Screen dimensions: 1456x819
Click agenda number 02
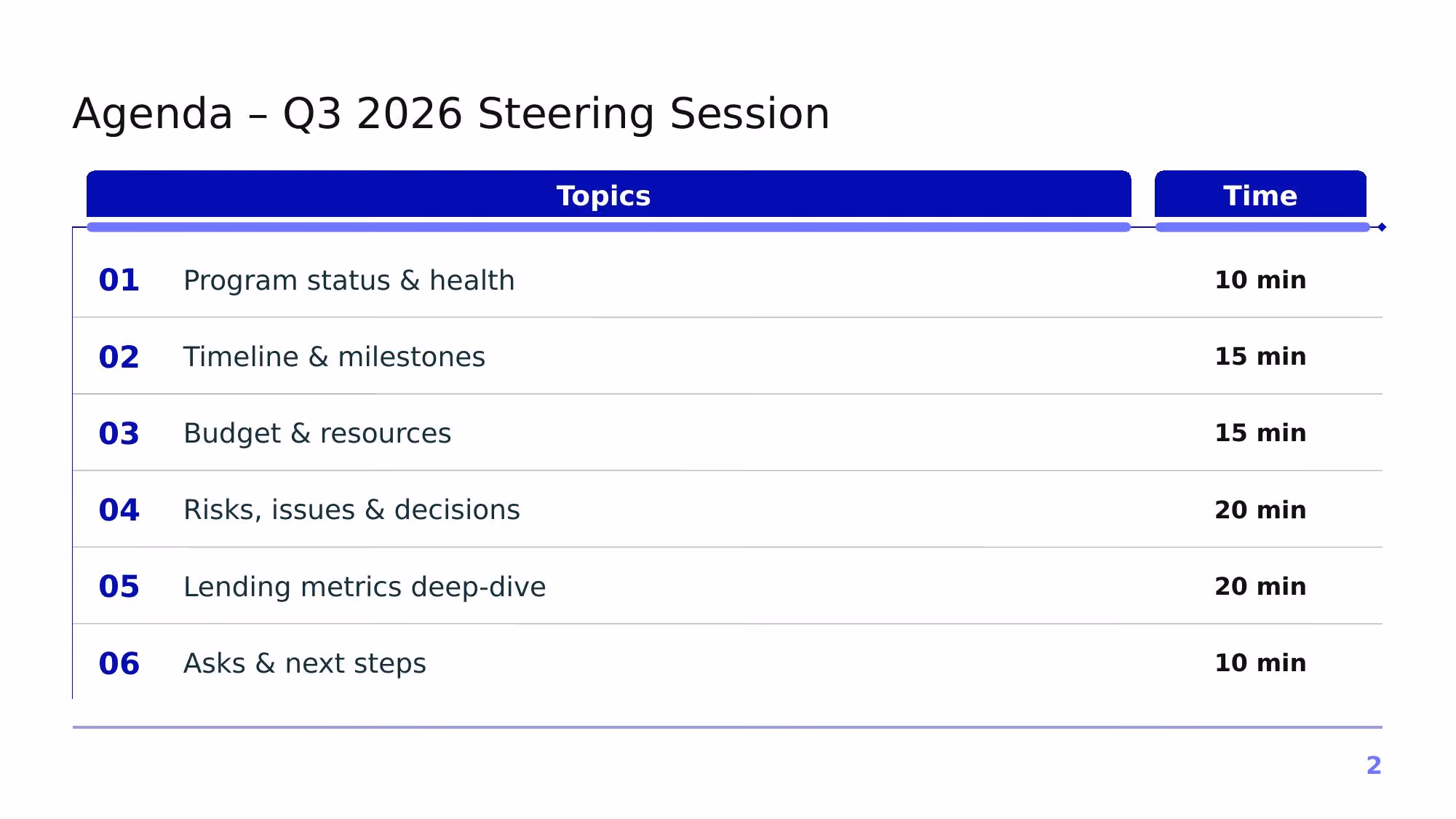(119, 357)
